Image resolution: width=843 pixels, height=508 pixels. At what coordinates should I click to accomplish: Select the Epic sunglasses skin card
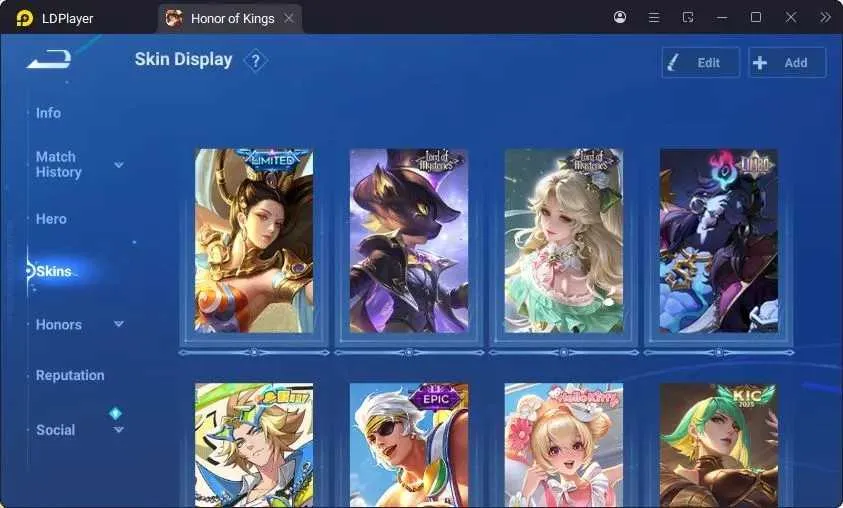click(x=409, y=445)
